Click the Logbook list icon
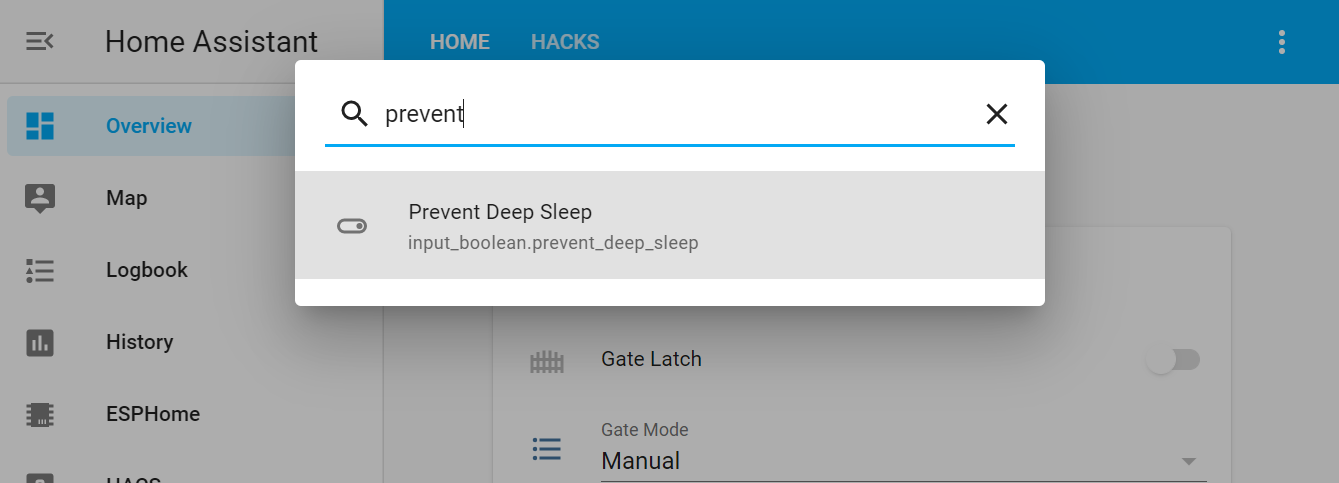Screen dimensions: 1339x483 pos(40,270)
